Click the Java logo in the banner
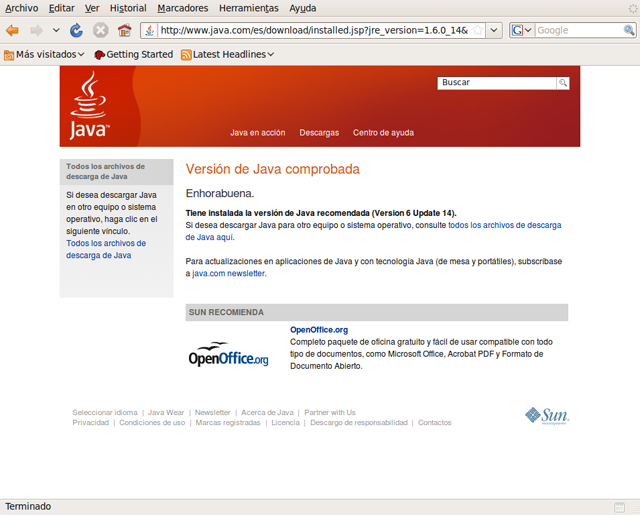This screenshot has height=515, width=640. tap(89, 106)
